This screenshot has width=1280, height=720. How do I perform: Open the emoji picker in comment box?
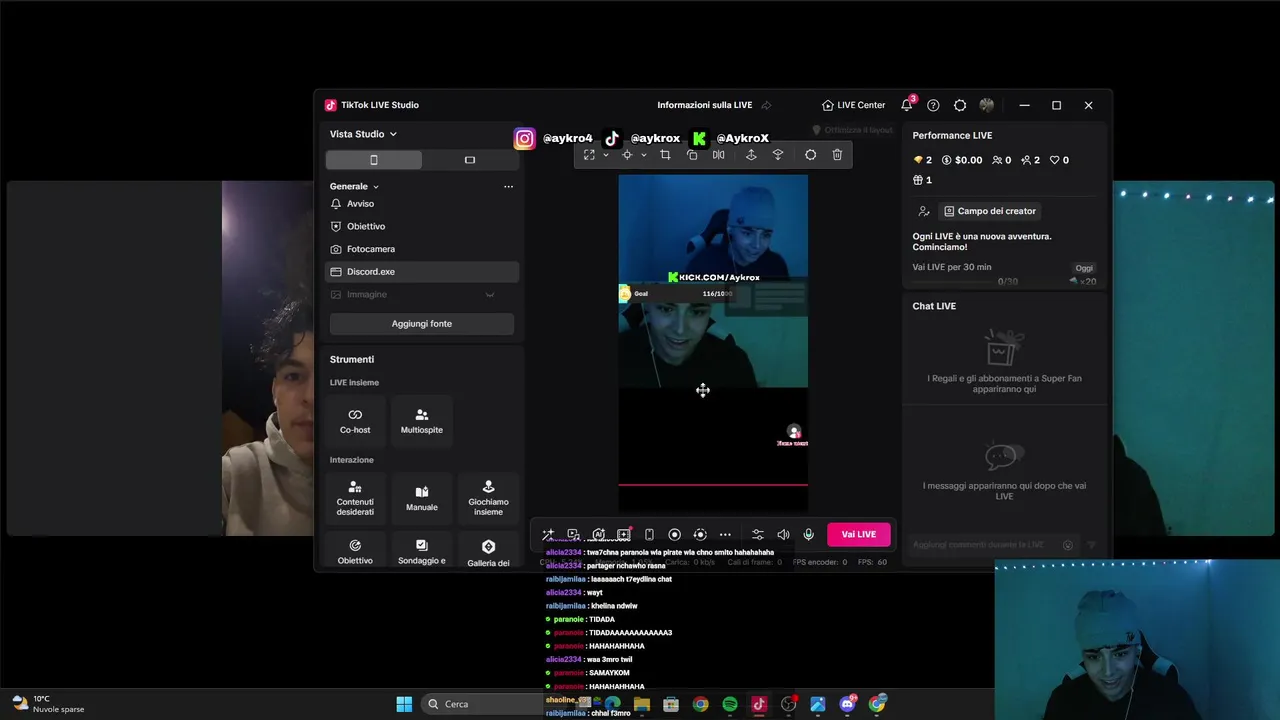pyautogui.click(x=1068, y=545)
